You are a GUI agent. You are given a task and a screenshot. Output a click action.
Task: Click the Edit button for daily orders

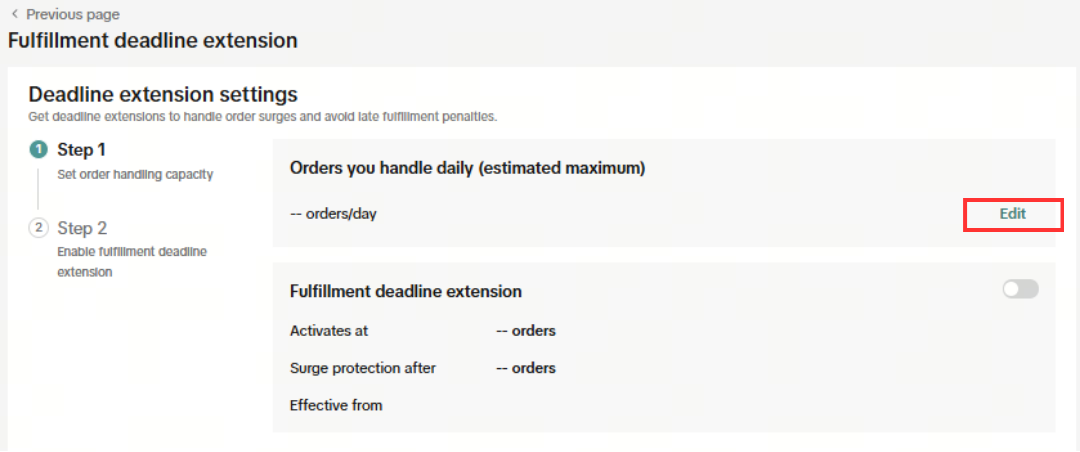1012,214
